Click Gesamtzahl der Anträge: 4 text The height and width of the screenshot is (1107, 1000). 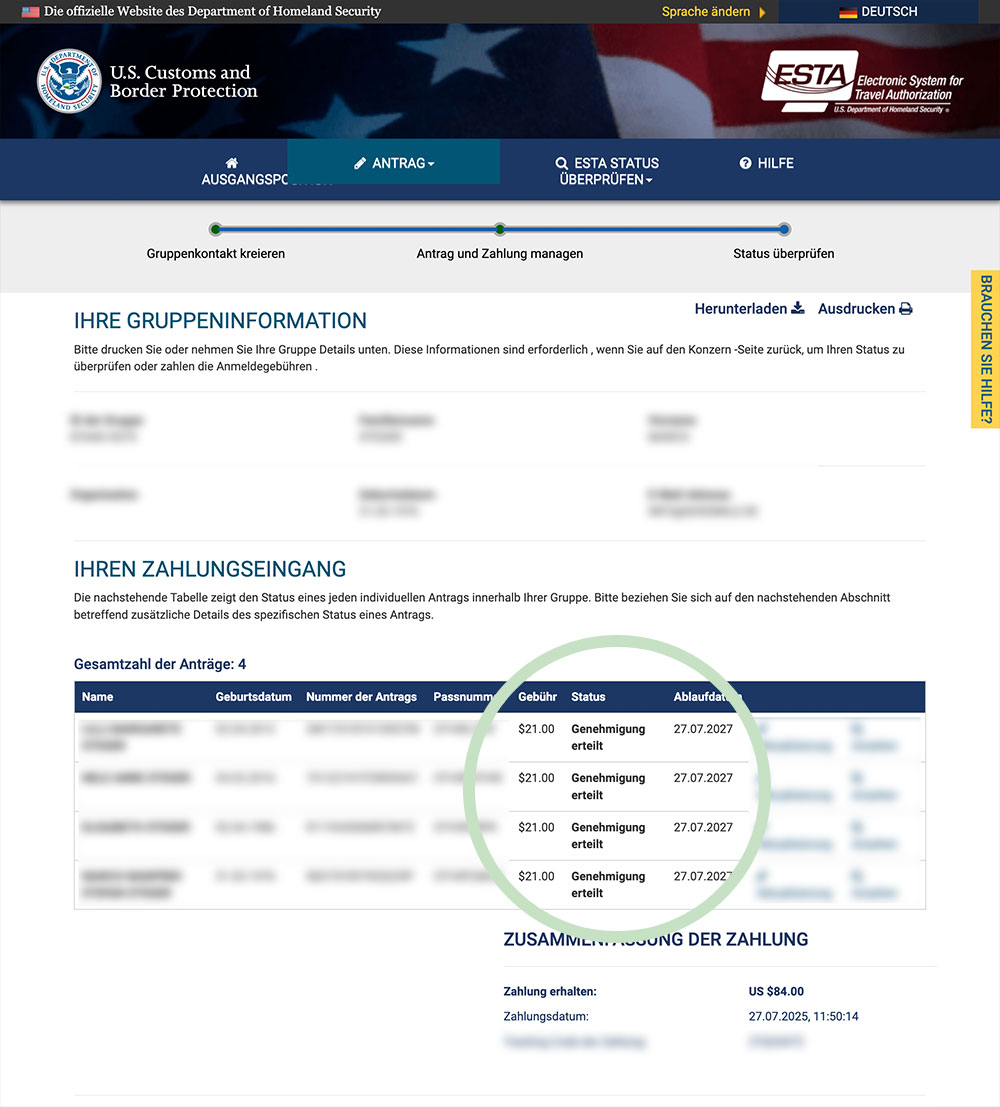point(160,664)
